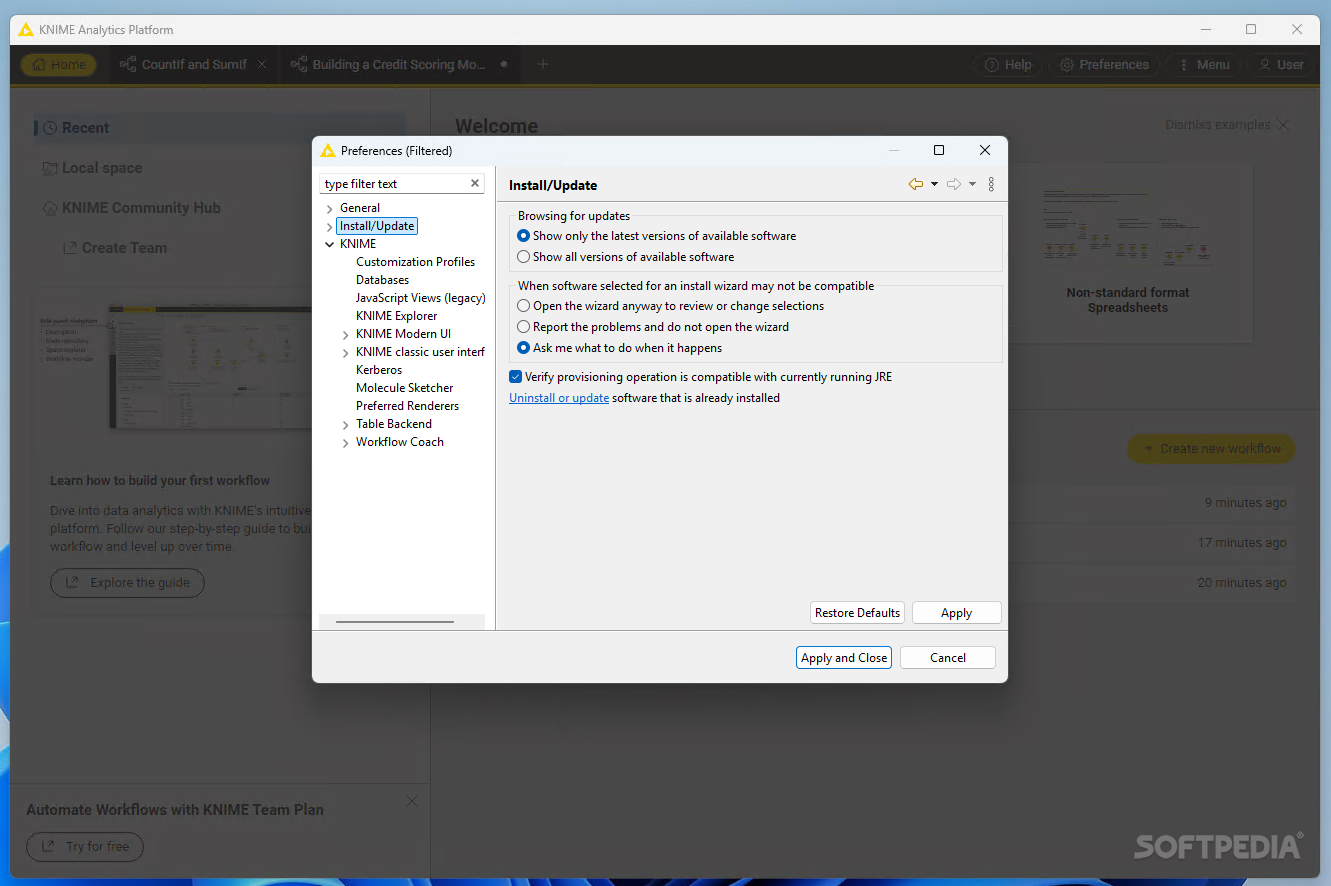The height and width of the screenshot is (886, 1331).
Task: Click Create Team in the sidebar
Action: (x=115, y=248)
